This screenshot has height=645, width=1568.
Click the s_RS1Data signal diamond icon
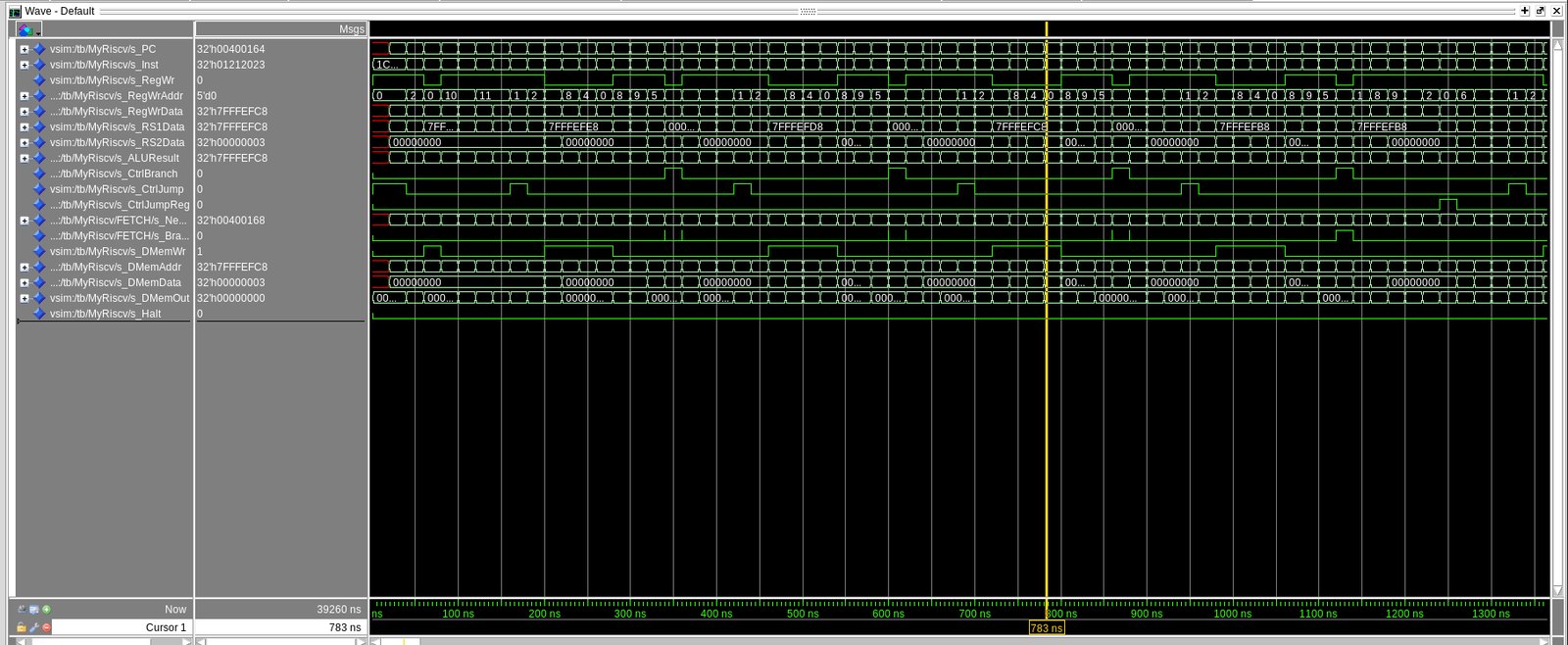[39, 127]
